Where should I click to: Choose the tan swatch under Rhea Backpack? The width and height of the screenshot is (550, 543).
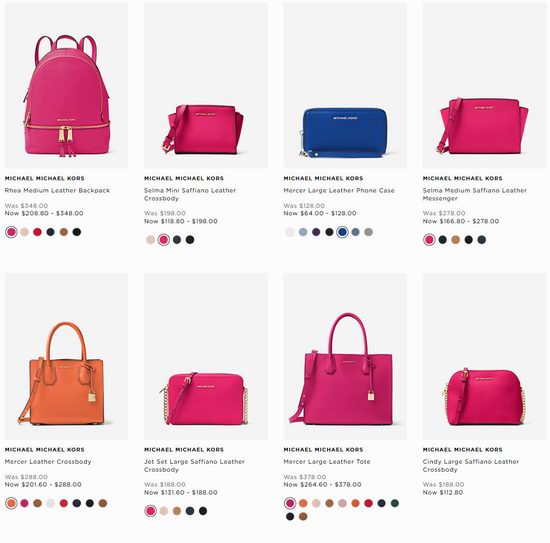point(63,232)
